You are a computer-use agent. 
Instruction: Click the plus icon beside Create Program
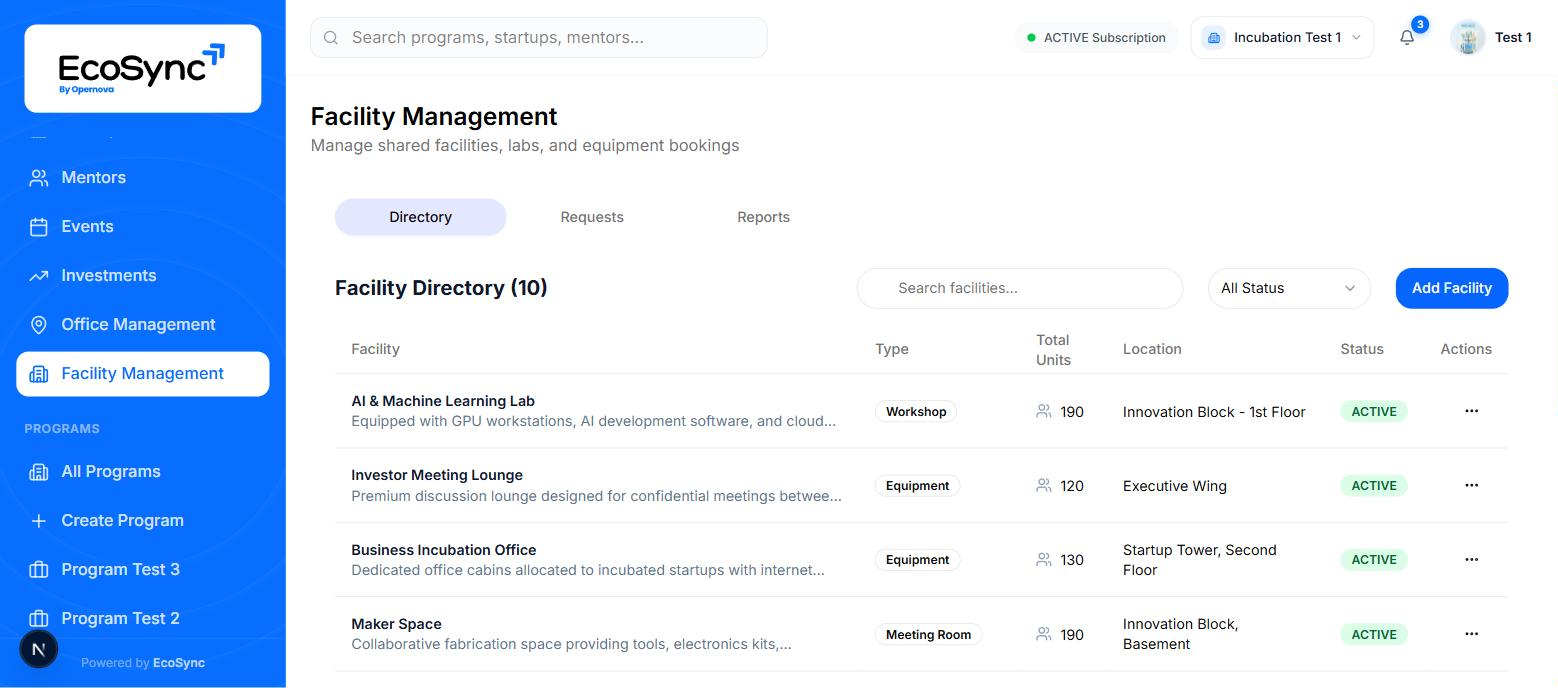[39, 521]
